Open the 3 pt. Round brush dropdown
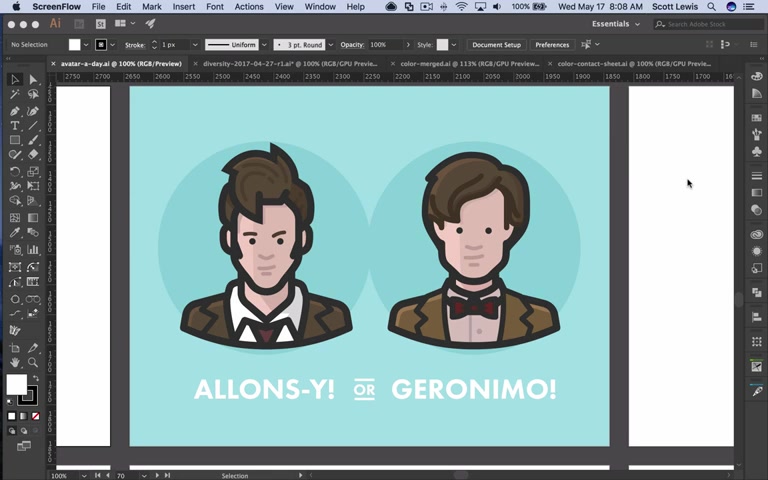768x480 pixels. point(331,45)
